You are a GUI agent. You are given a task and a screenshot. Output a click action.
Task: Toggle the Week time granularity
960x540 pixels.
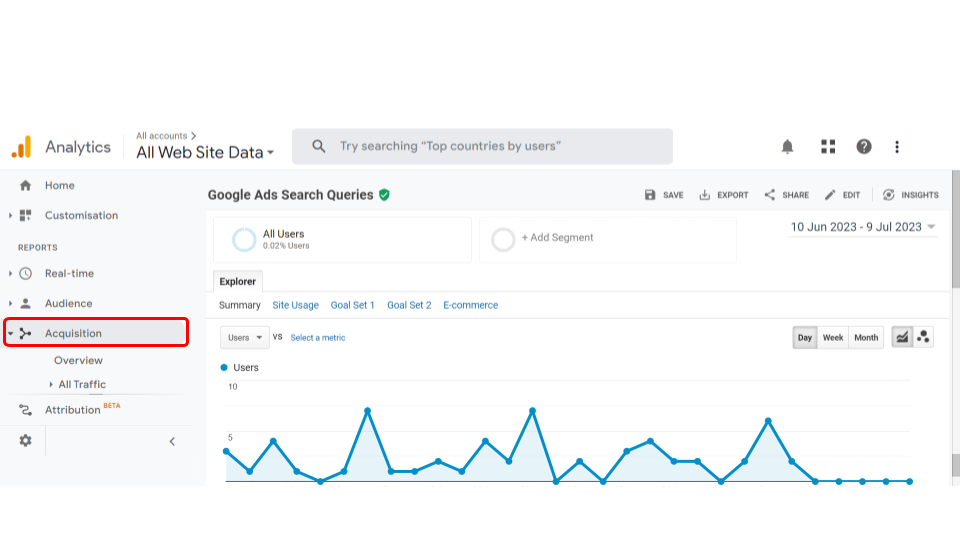tap(833, 337)
